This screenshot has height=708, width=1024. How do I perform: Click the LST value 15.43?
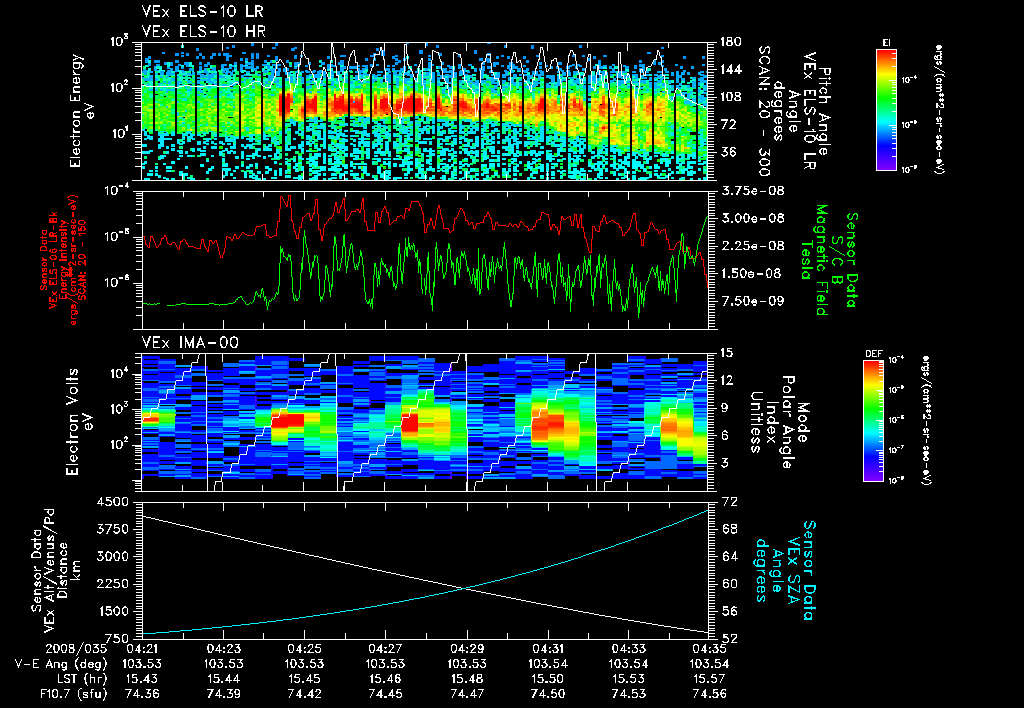(x=142, y=679)
